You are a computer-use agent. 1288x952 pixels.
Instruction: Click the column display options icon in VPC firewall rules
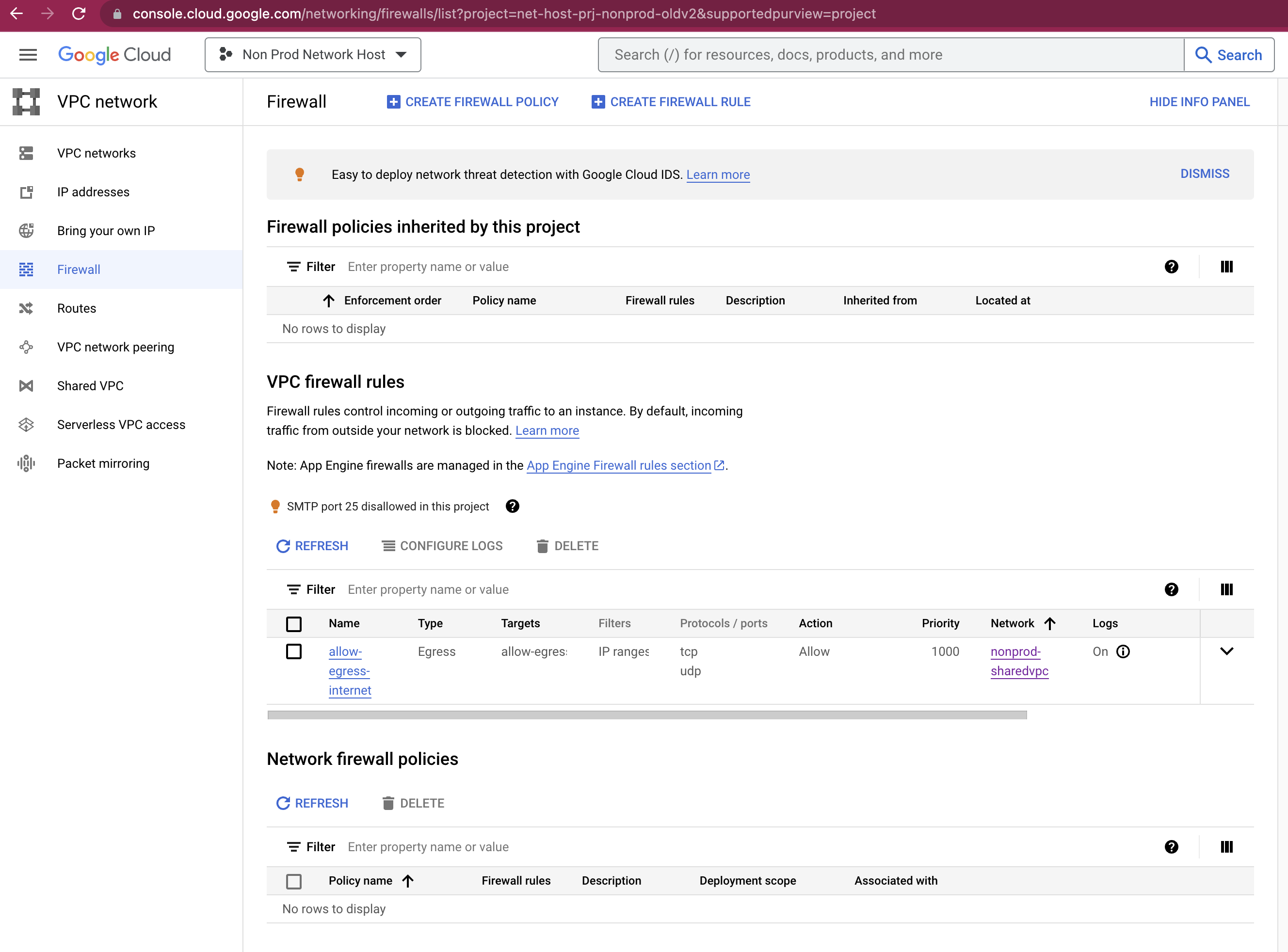[1226, 589]
